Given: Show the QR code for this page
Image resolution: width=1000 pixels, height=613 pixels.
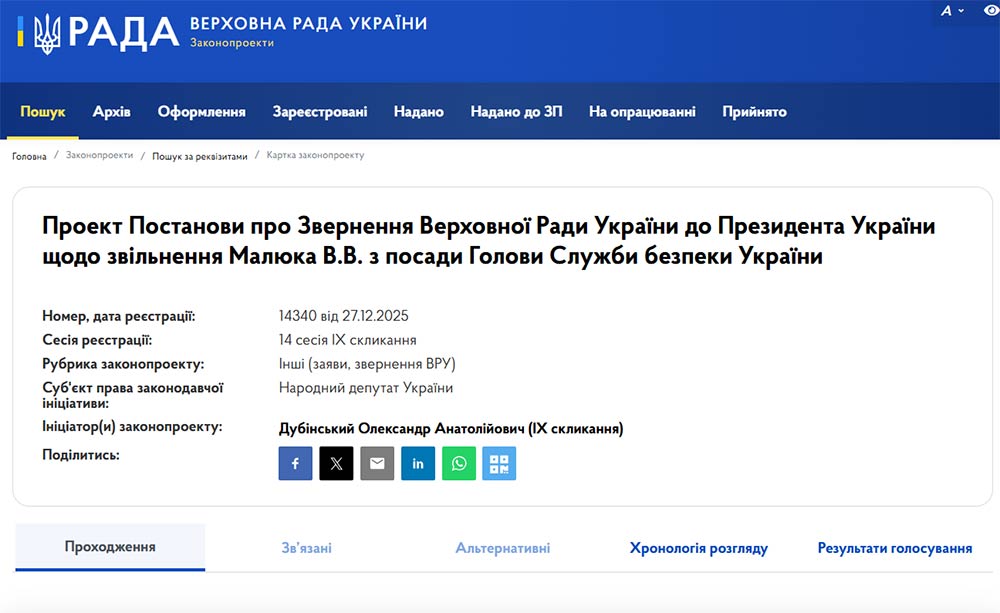Looking at the screenshot, I should 499,463.
